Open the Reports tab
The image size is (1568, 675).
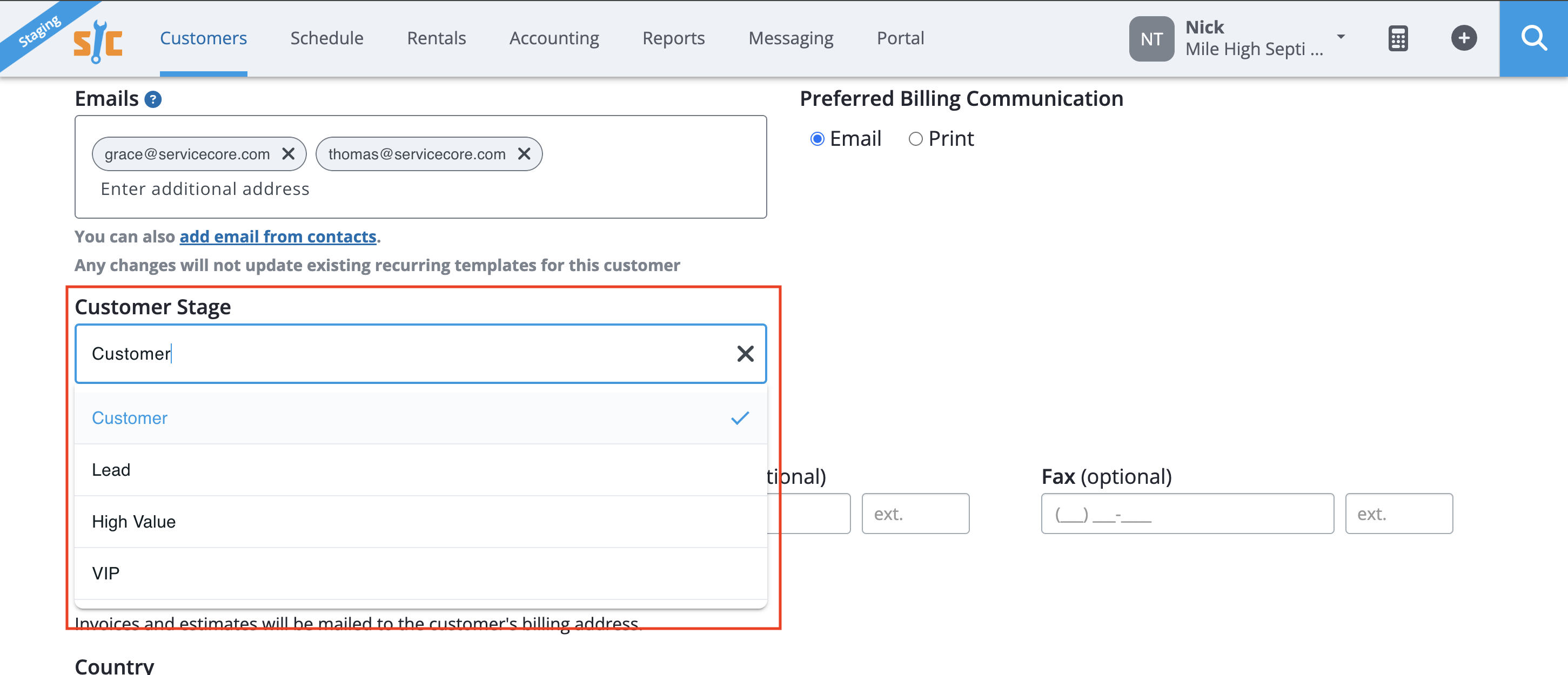point(673,38)
